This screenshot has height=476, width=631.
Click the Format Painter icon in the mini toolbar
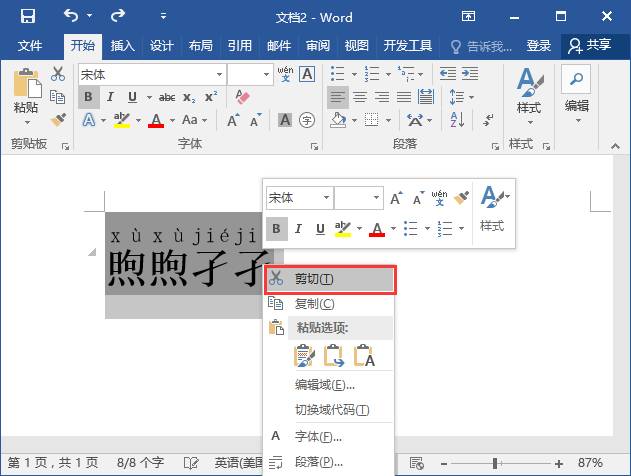461,198
